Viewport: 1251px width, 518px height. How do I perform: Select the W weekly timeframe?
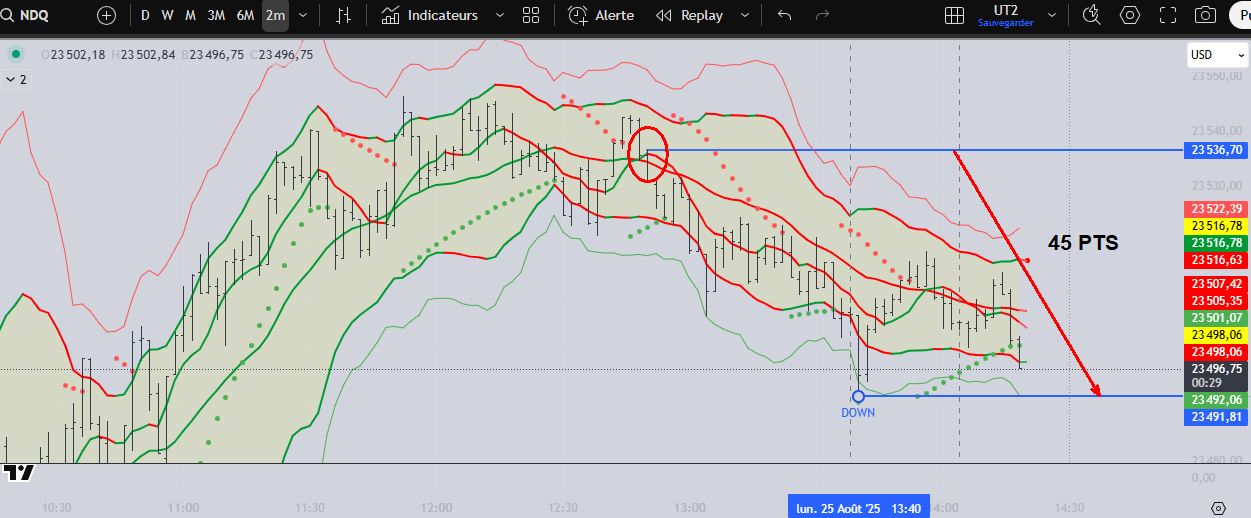click(167, 15)
